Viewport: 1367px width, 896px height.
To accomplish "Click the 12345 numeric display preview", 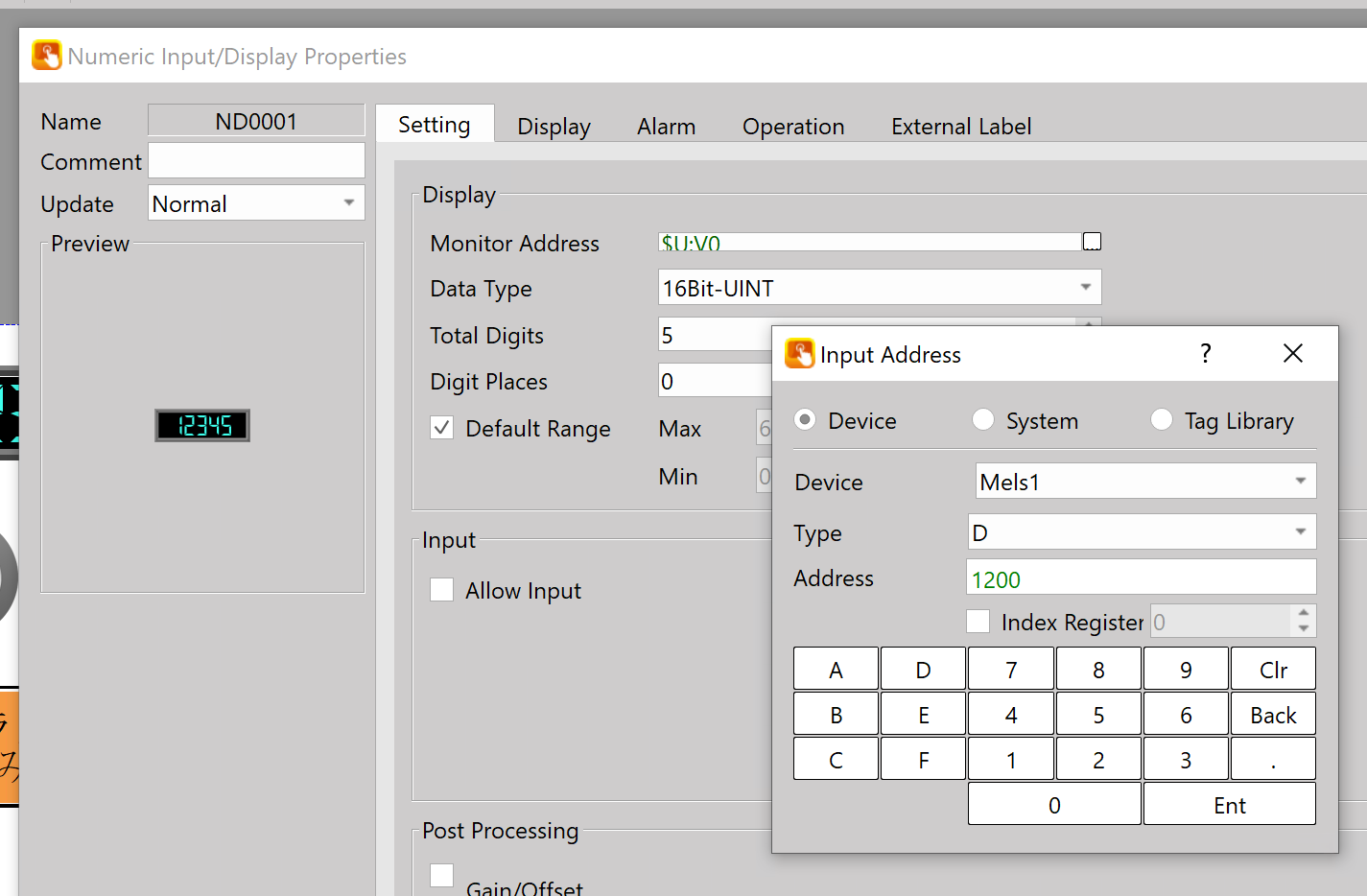I will [x=202, y=425].
